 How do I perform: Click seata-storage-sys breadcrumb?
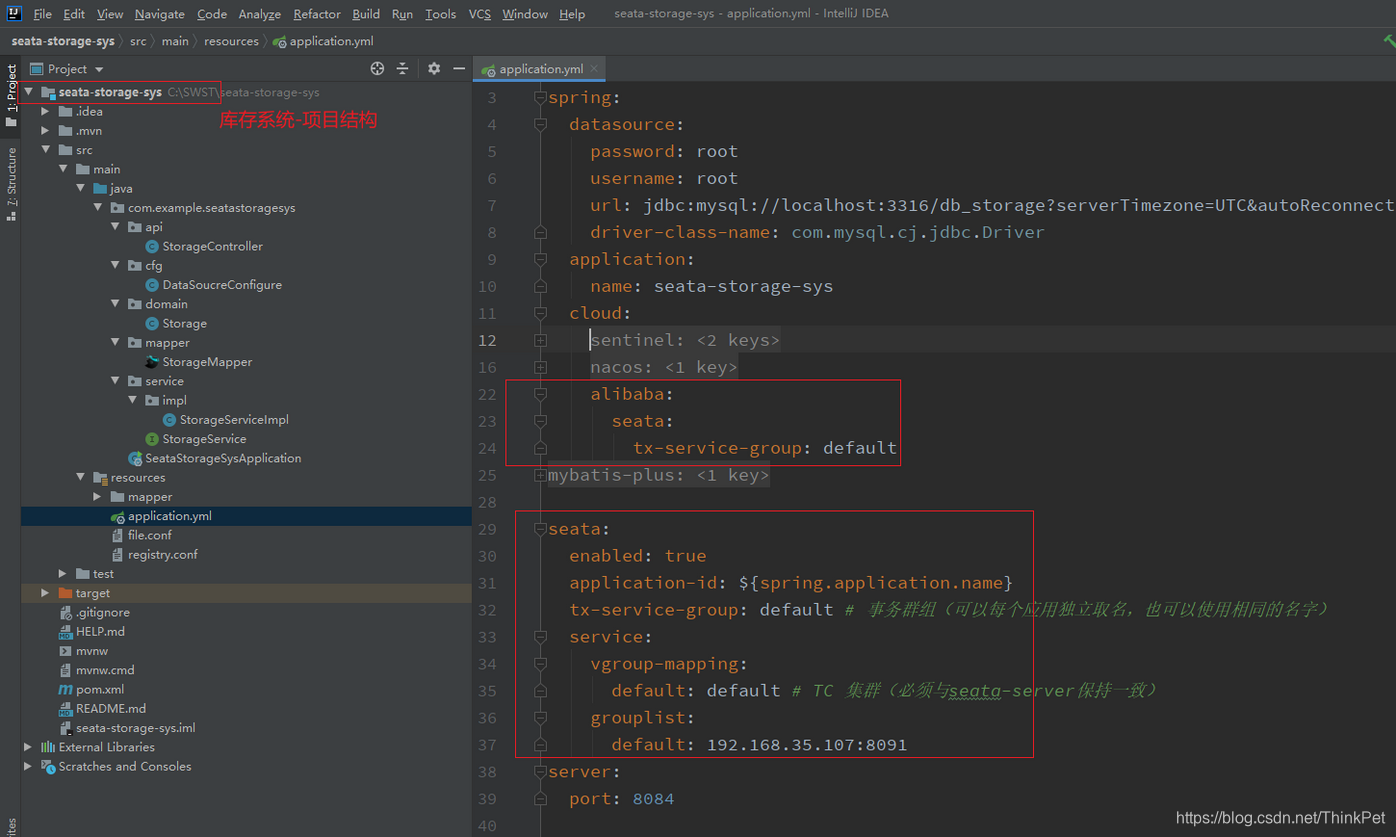click(63, 41)
